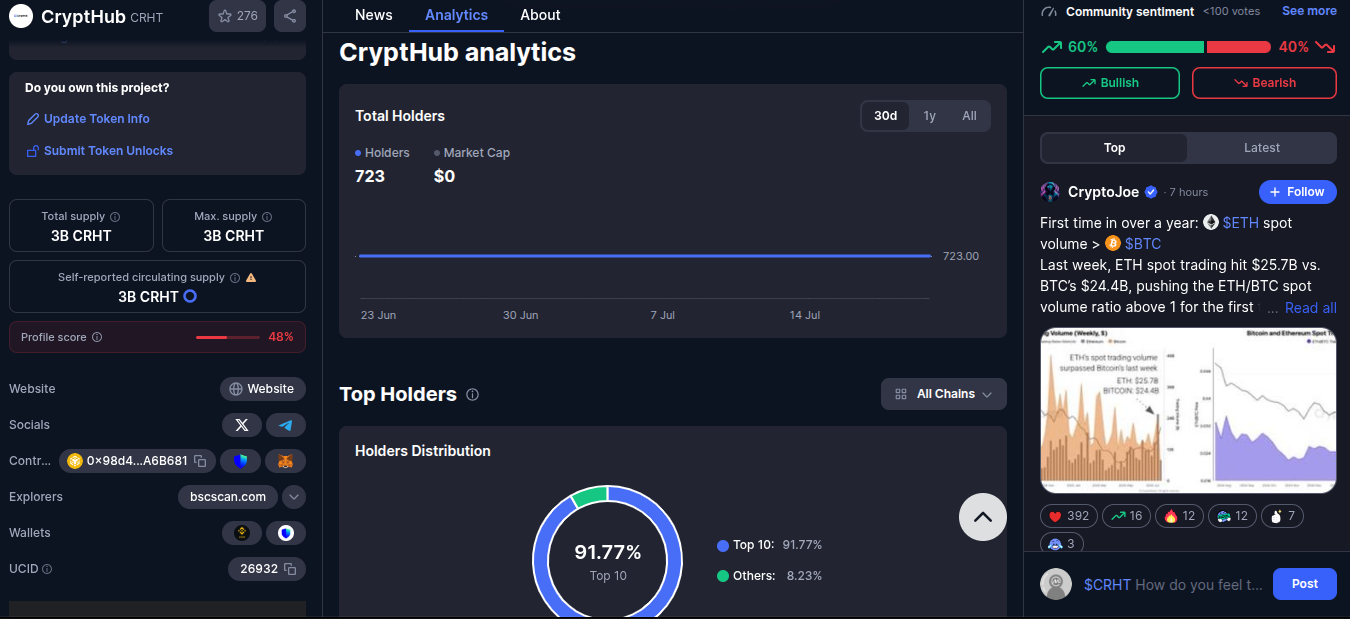The image size is (1350, 619).
Task: Select the 1y time range
Action: pyautogui.click(x=930, y=116)
